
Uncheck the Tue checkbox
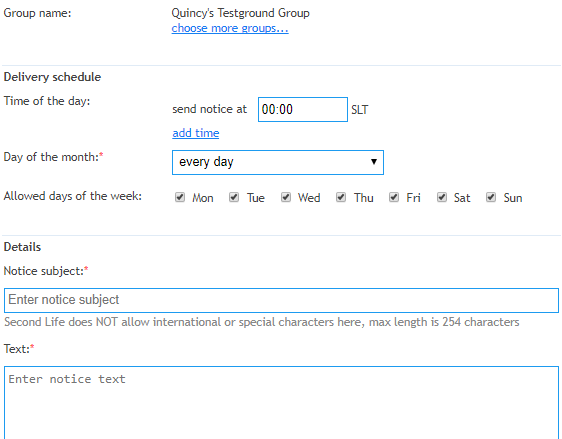coord(234,197)
